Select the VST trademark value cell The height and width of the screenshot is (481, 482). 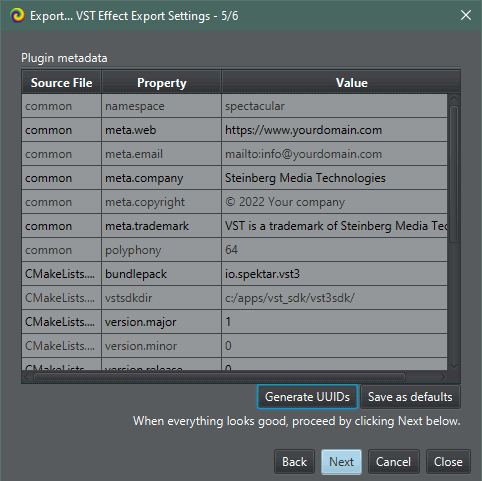pyautogui.click(x=334, y=226)
